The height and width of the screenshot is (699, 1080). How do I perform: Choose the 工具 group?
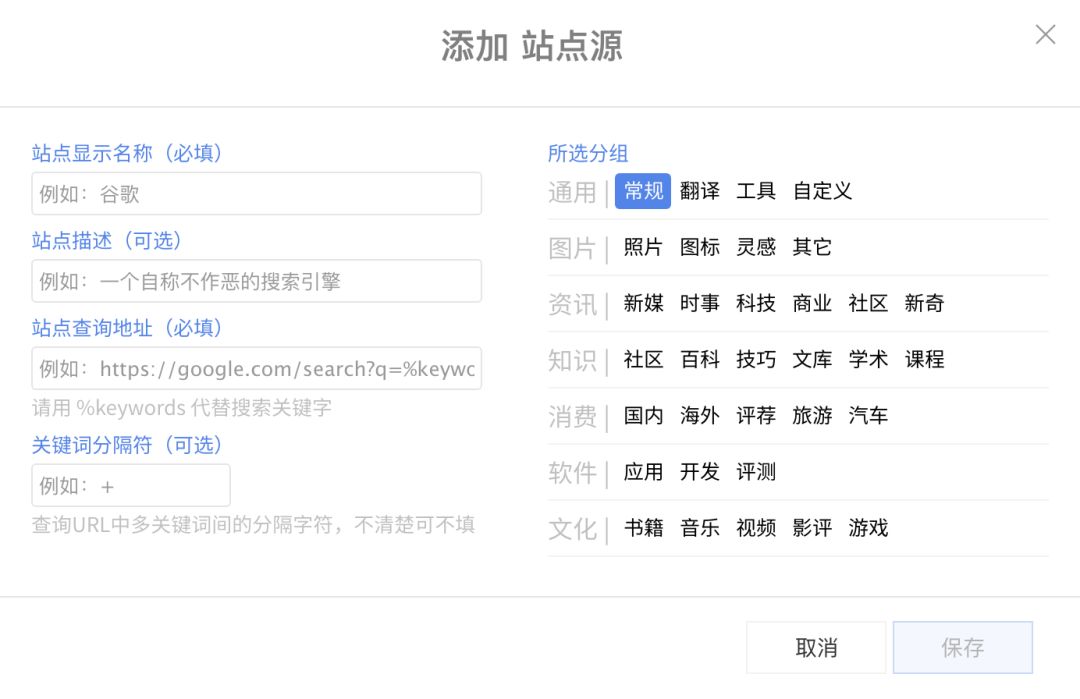pyautogui.click(x=756, y=191)
